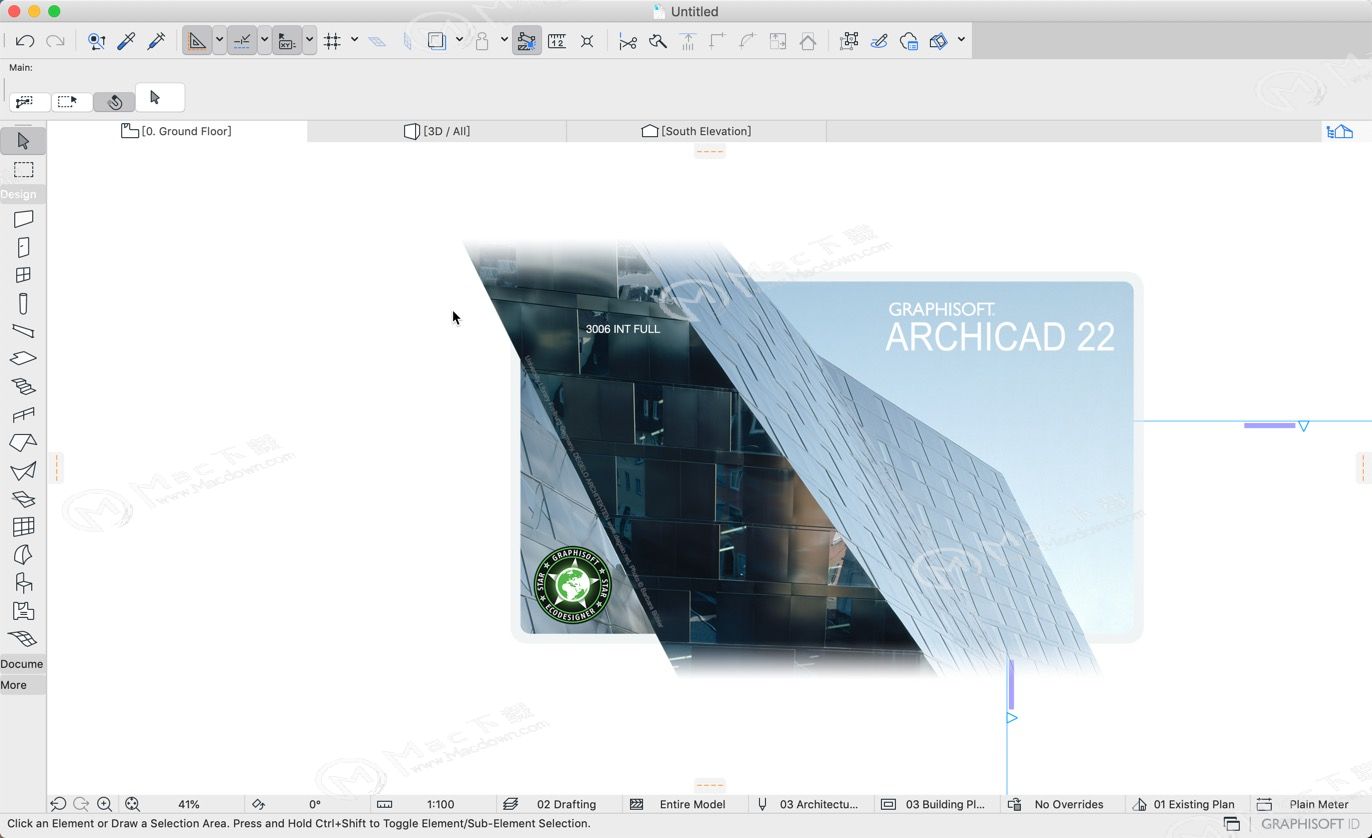Open the Plain Meter dimension settings
Screen dimensions: 1372x838
tap(1310, 804)
